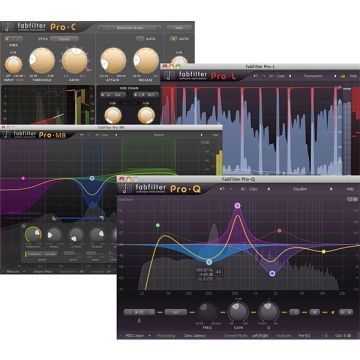
Task: Click the RATIO knob in Pro-C
Action: 75,61
